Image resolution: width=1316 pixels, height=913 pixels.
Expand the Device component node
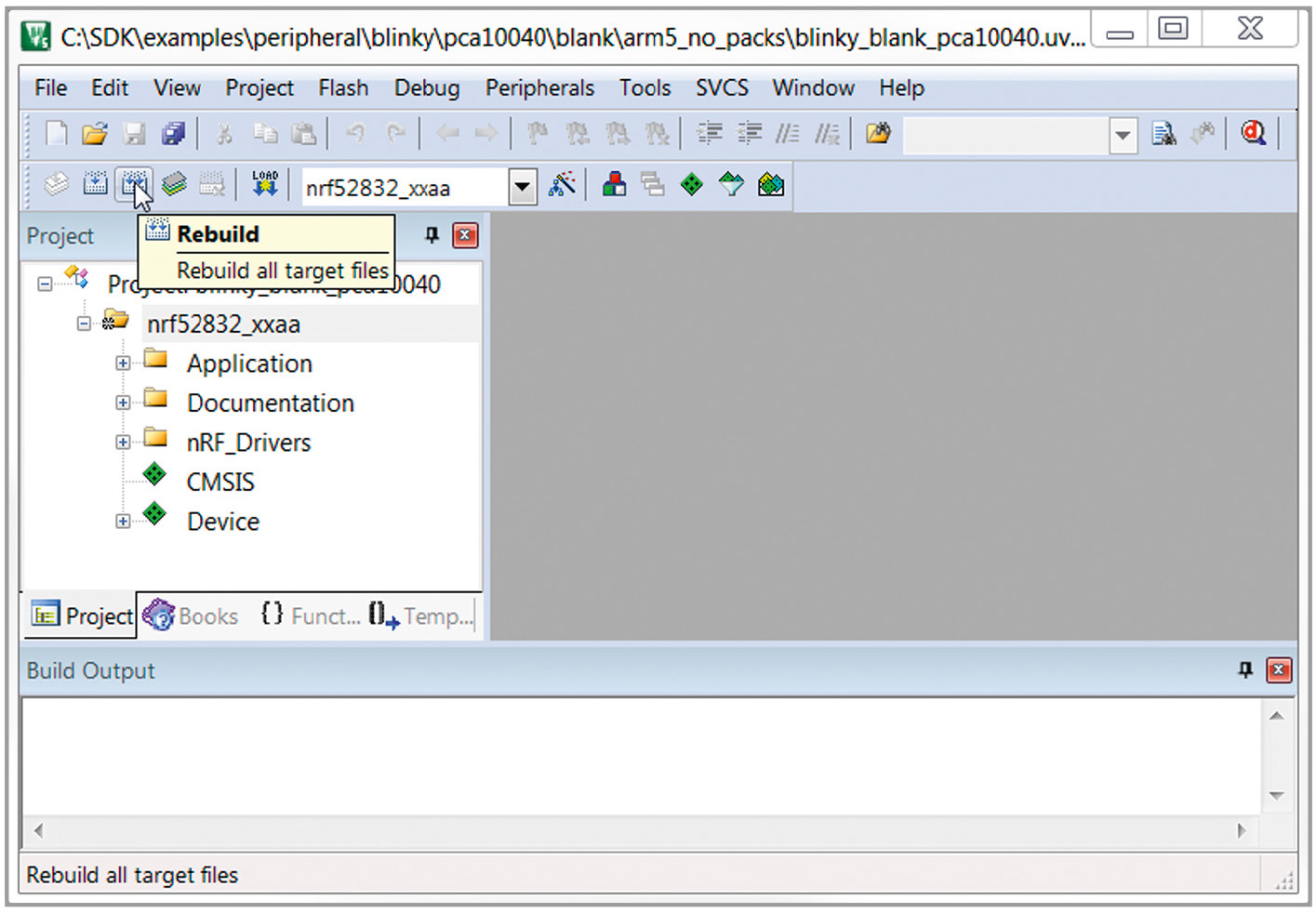[x=123, y=522]
